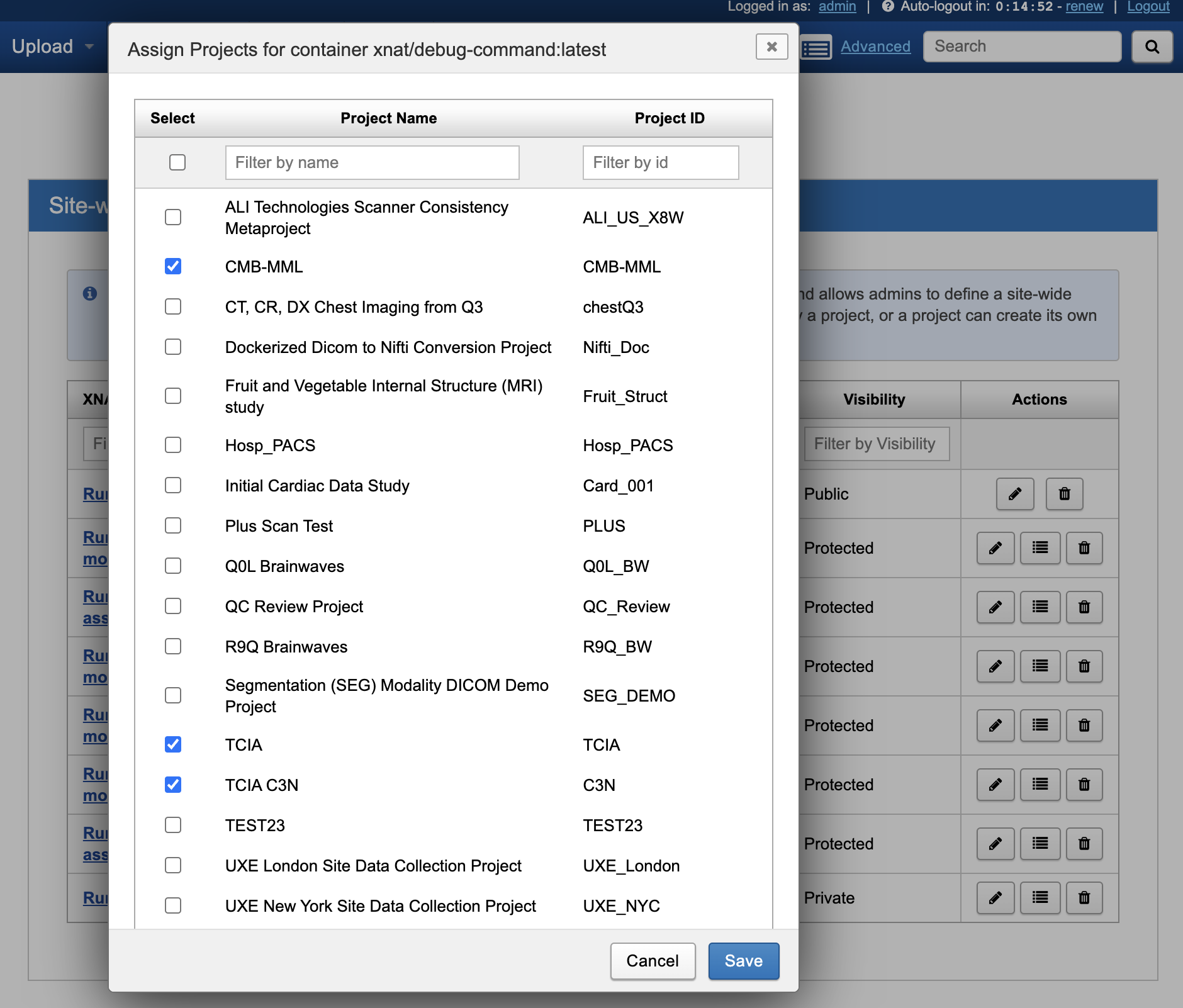Save the project assignments
The height and width of the screenshot is (1008, 1183).
click(743, 961)
